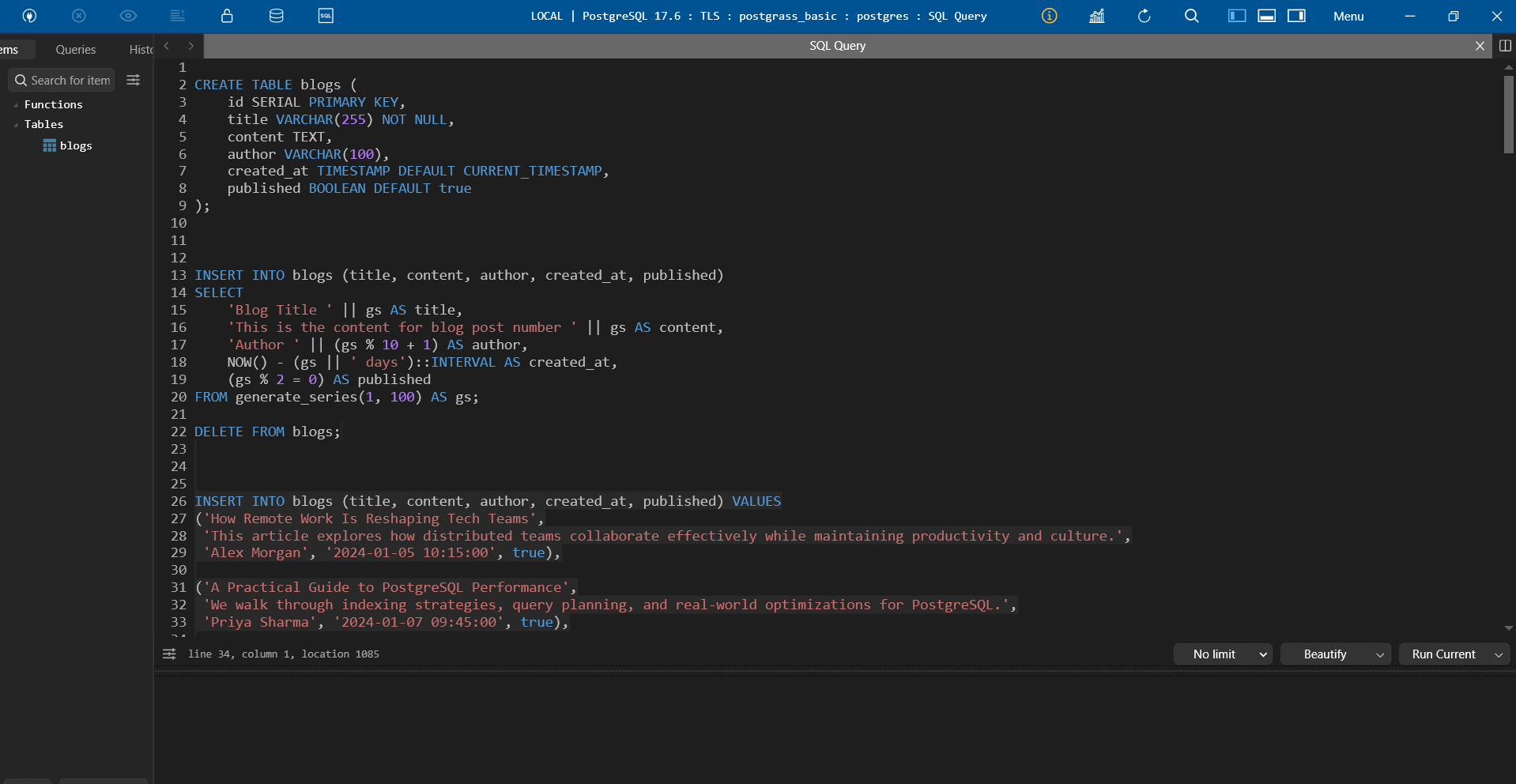Select the blogs table in the sidebar
The height and width of the screenshot is (784, 1516).
pyautogui.click(x=76, y=145)
